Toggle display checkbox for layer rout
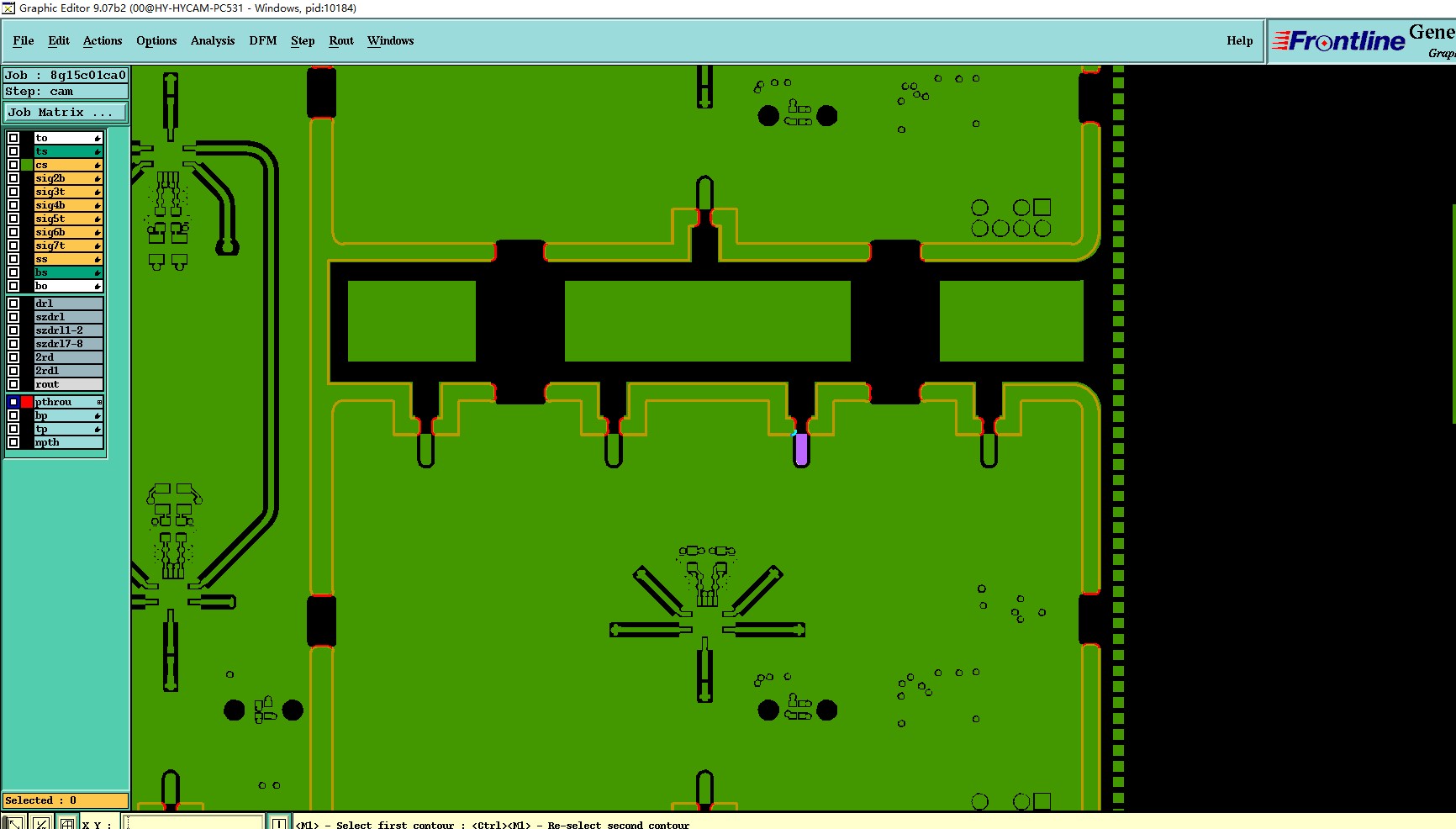Image resolution: width=1456 pixels, height=829 pixels. tap(13, 384)
